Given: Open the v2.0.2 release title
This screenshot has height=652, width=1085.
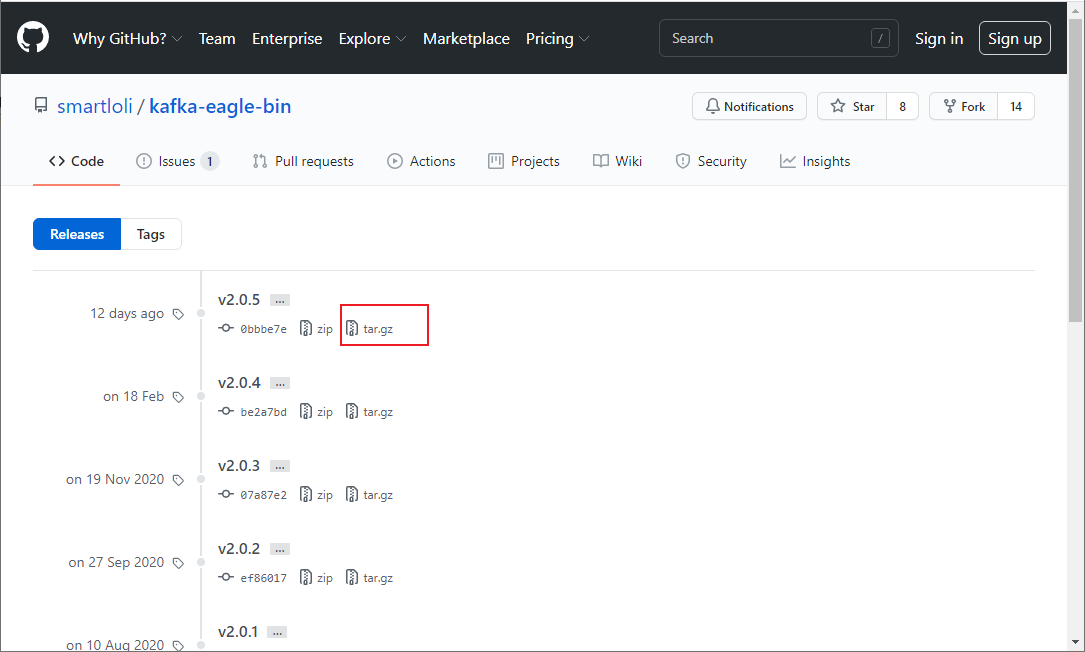Looking at the screenshot, I should (239, 549).
